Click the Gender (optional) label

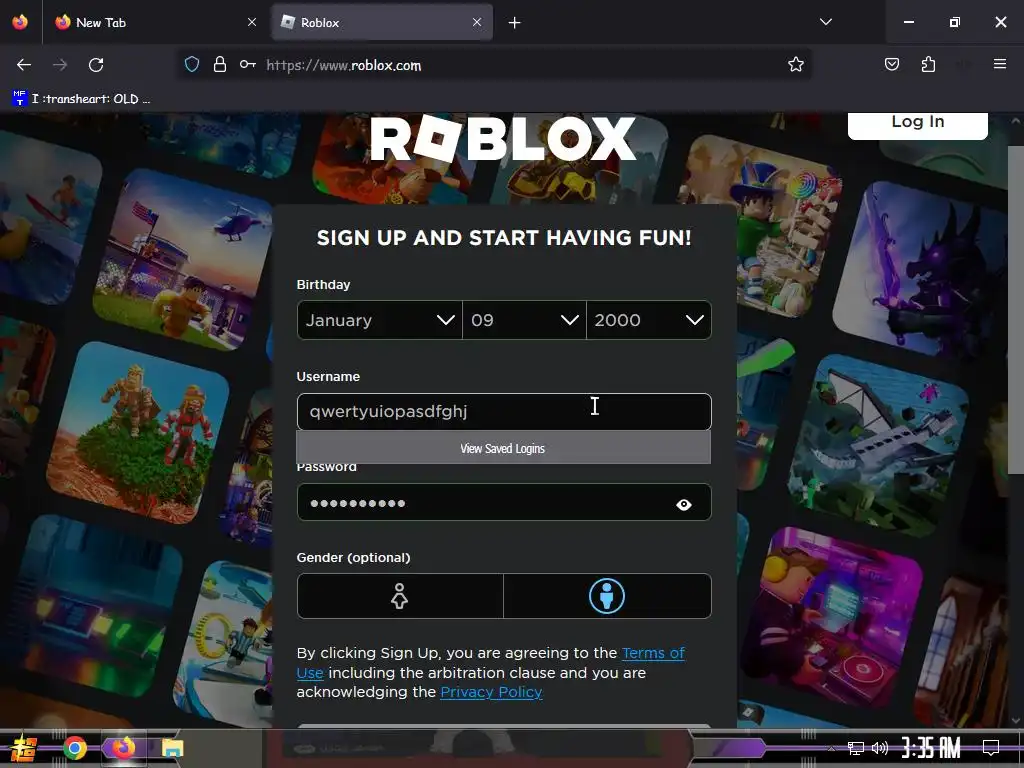(353, 558)
